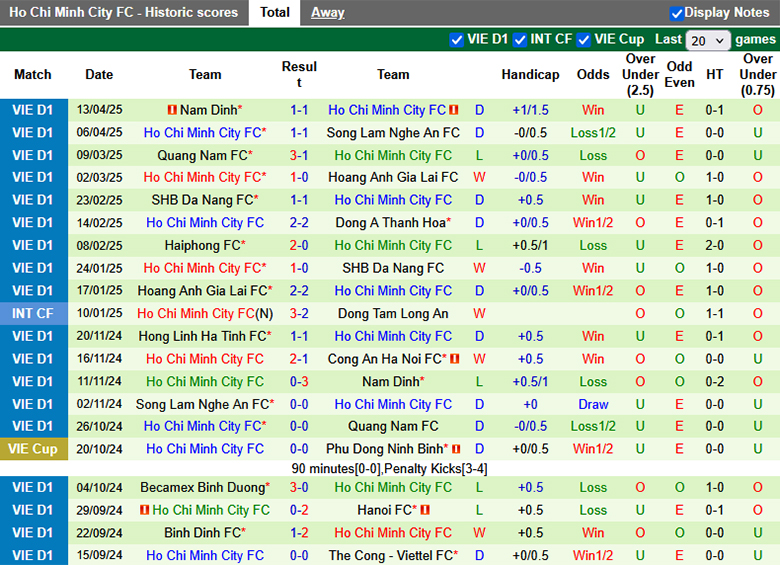780x565 pixels.
Task: Click red card icon beside Phu Dong Ninh Binh
Action: pyautogui.click(x=456, y=449)
